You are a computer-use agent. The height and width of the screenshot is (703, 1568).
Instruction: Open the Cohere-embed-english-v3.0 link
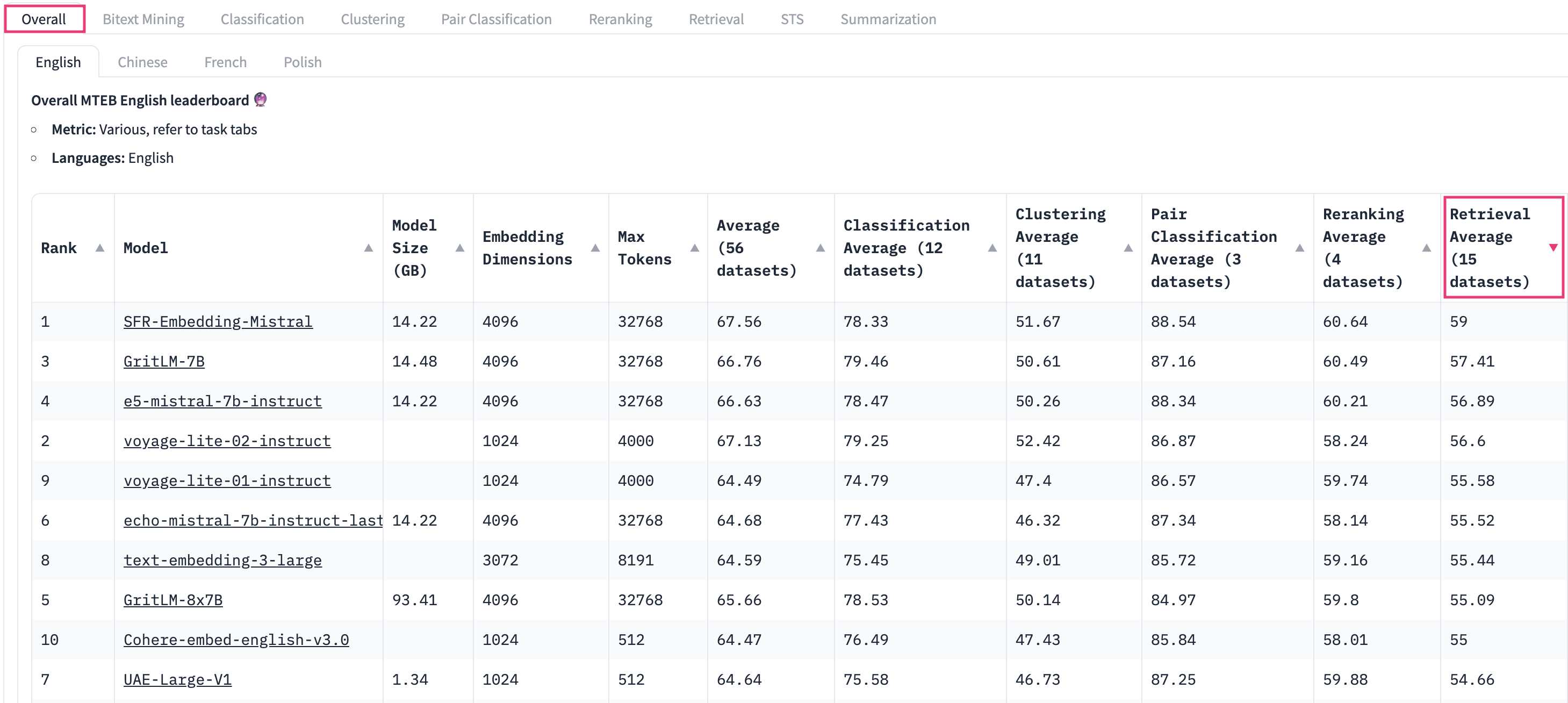pyautogui.click(x=235, y=640)
